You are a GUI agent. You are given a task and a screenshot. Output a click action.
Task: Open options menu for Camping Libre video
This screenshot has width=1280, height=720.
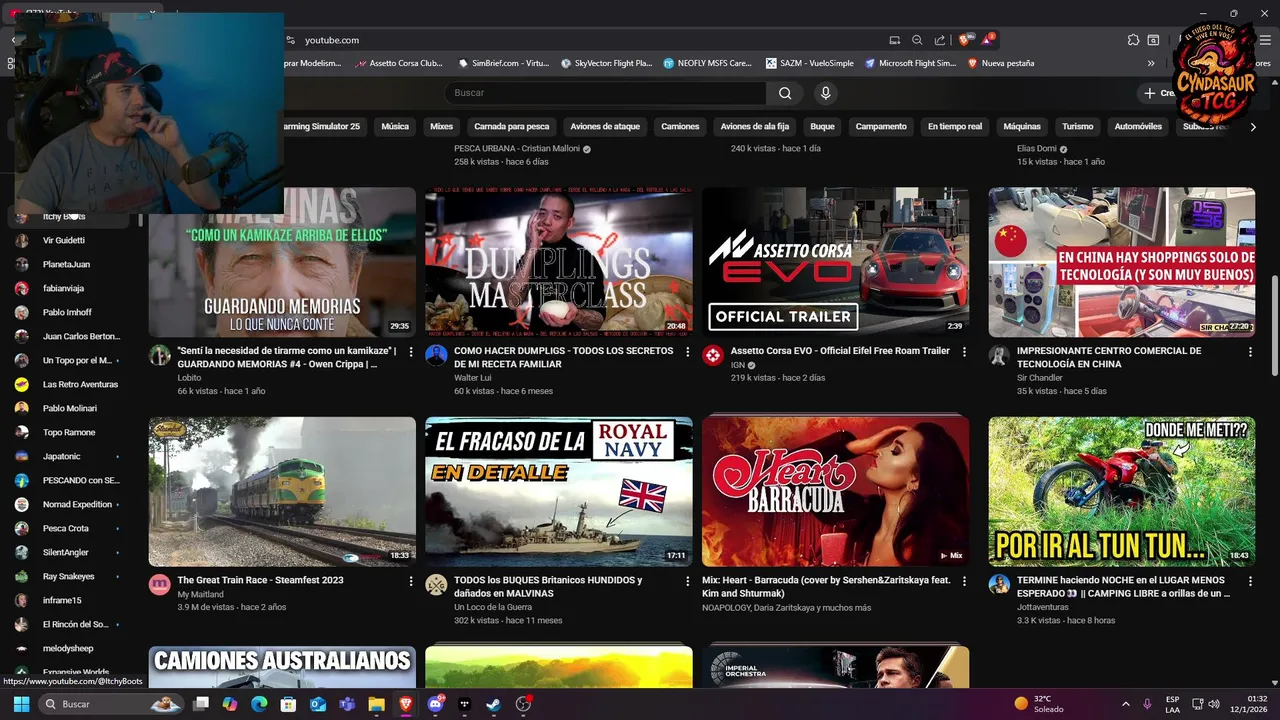[1250, 581]
